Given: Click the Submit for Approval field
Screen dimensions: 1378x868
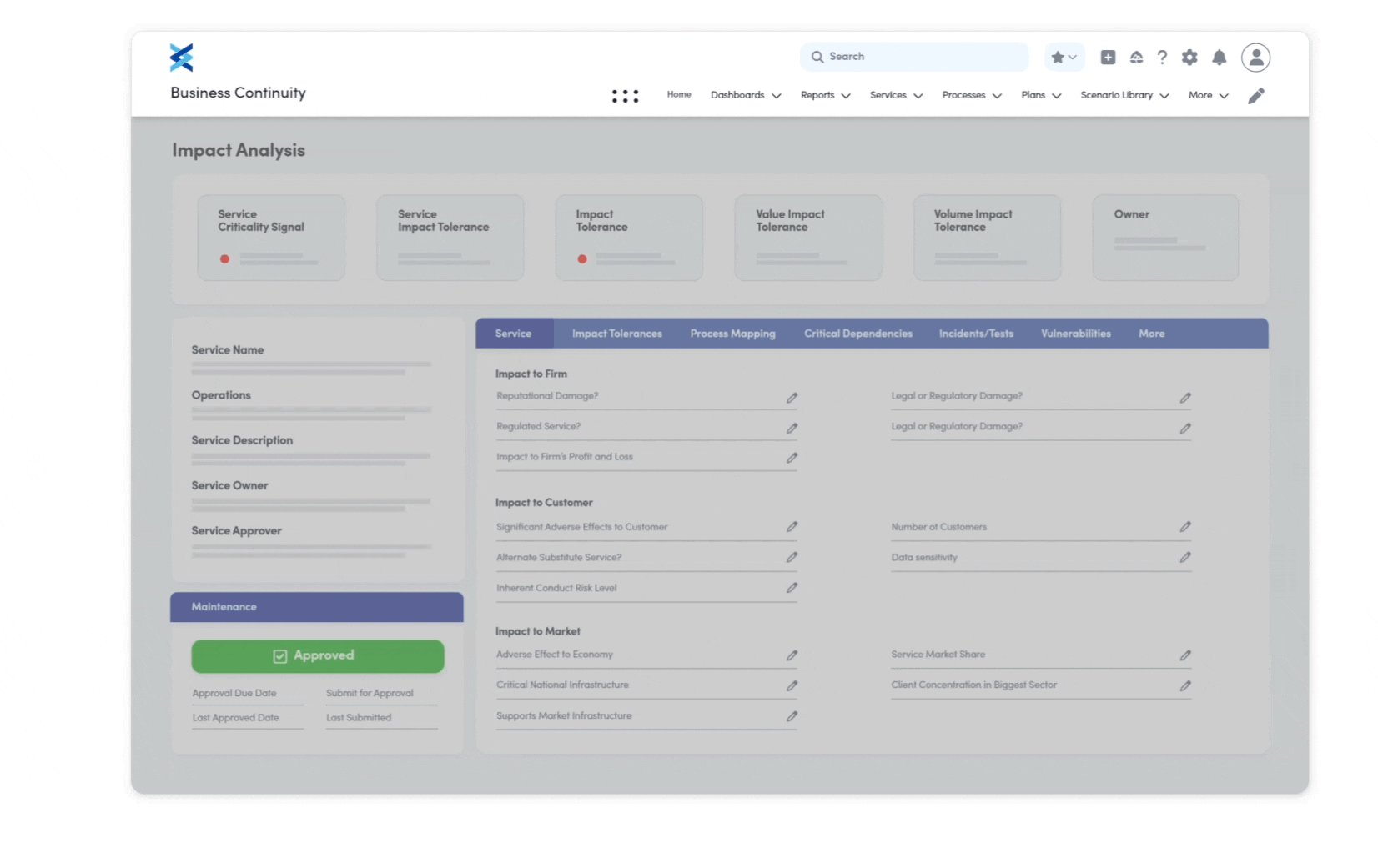Looking at the screenshot, I should (x=382, y=694).
